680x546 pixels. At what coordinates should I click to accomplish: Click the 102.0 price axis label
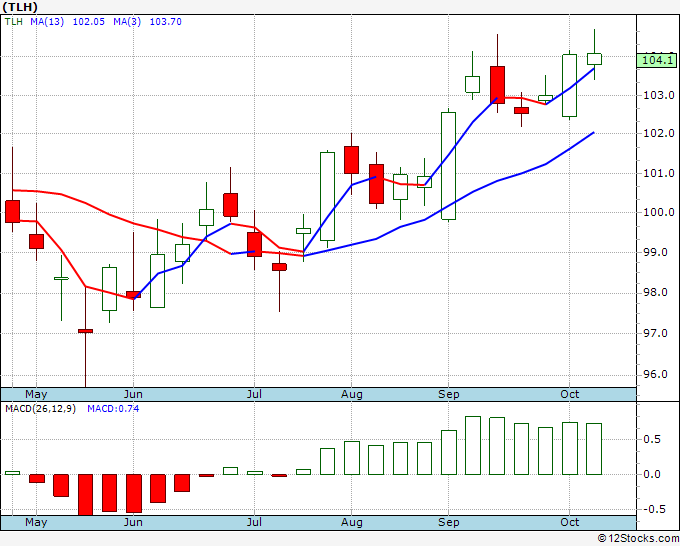[658, 133]
